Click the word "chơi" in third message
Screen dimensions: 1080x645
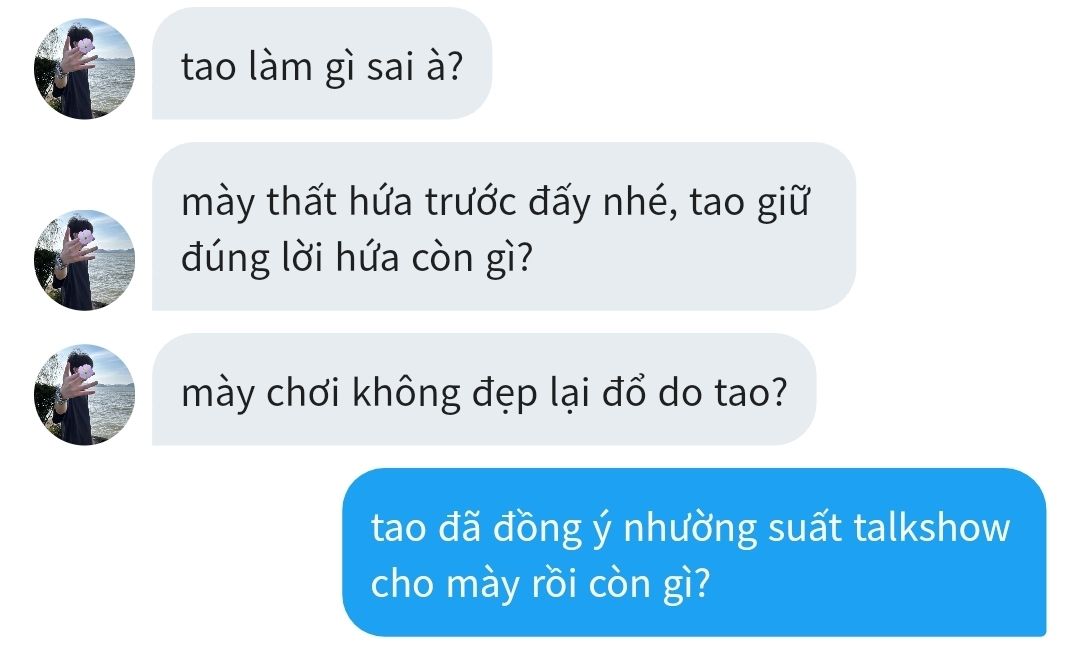click(x=303, y=393)
